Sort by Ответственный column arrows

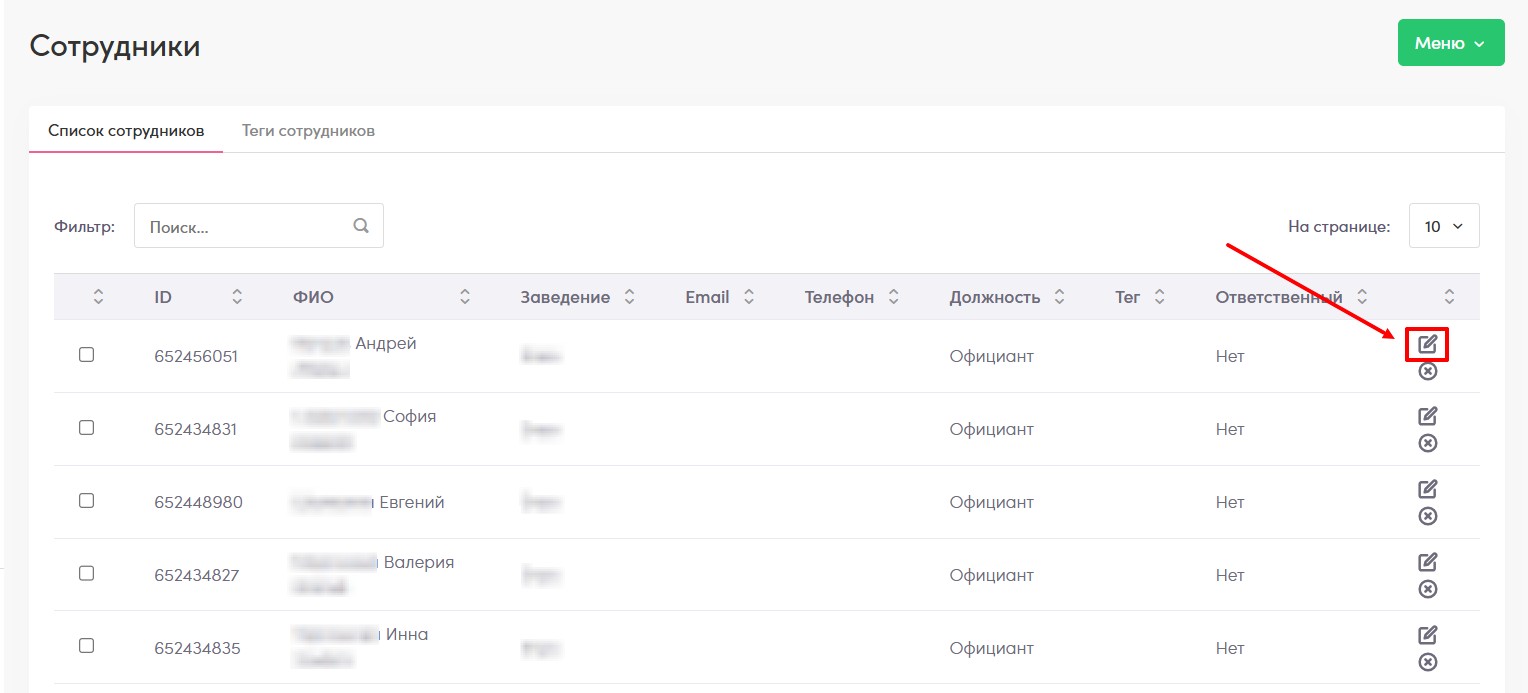point(1362,297)
